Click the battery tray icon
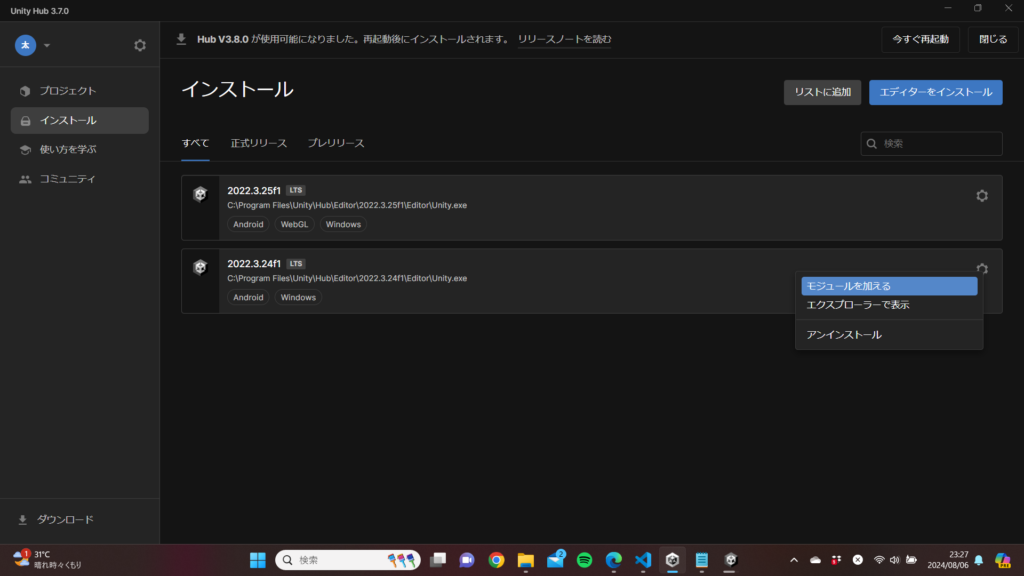Image resolution: width=1024 pixels, height=576 pixels. (x=911, y=560)
